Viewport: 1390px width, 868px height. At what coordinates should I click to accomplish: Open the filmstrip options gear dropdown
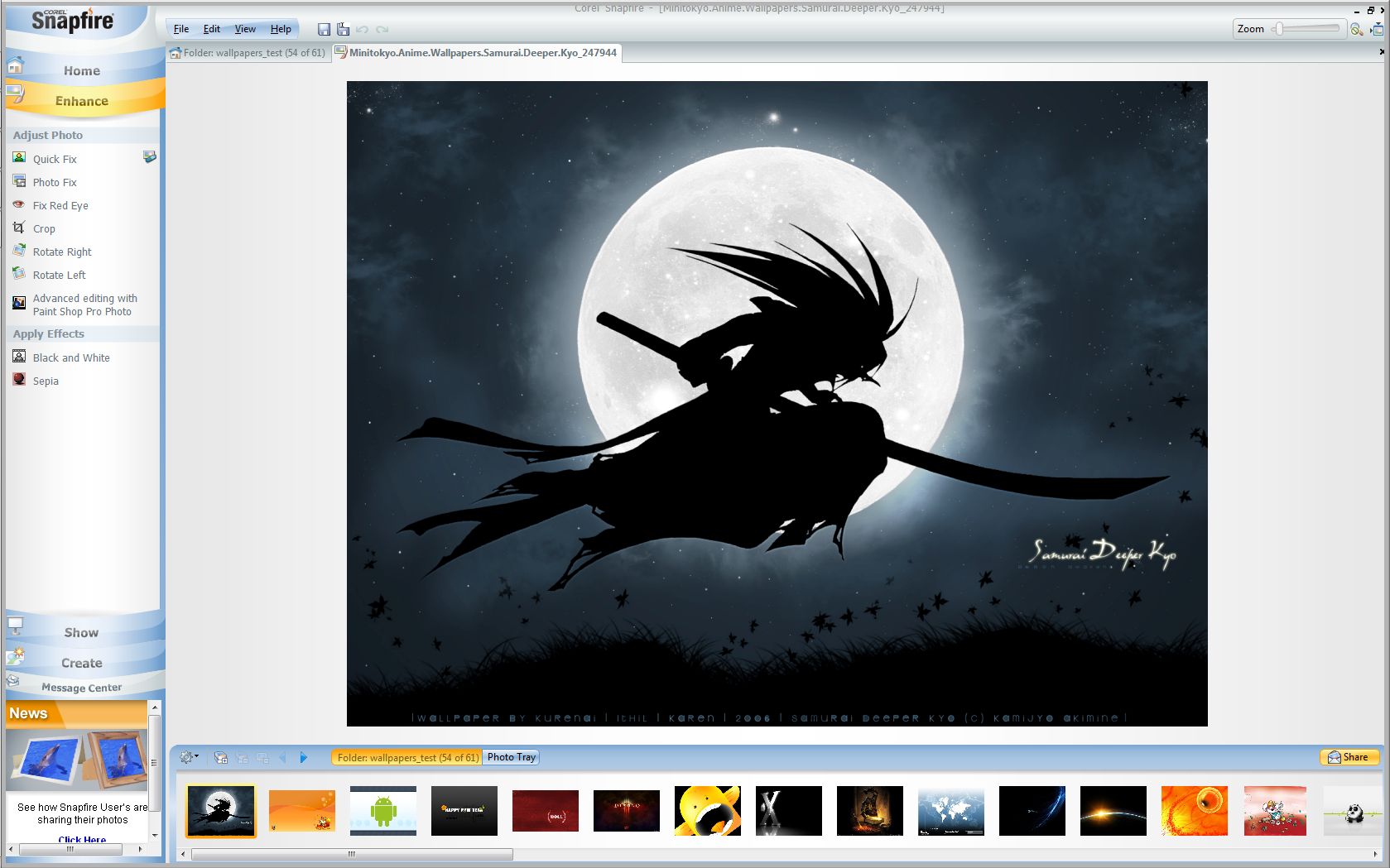(x=189, y=757)
